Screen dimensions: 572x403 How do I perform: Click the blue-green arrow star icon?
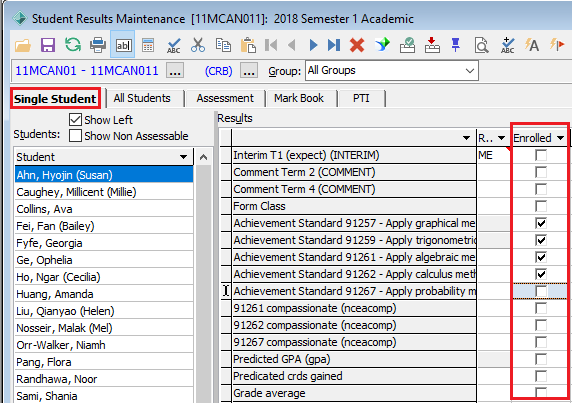tap(382, 45)
